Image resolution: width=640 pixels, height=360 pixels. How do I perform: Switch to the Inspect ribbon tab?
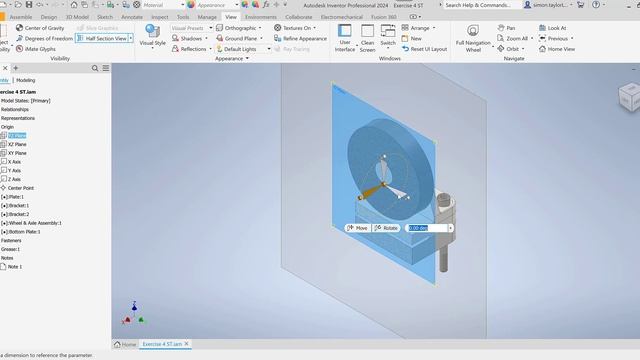160,17
